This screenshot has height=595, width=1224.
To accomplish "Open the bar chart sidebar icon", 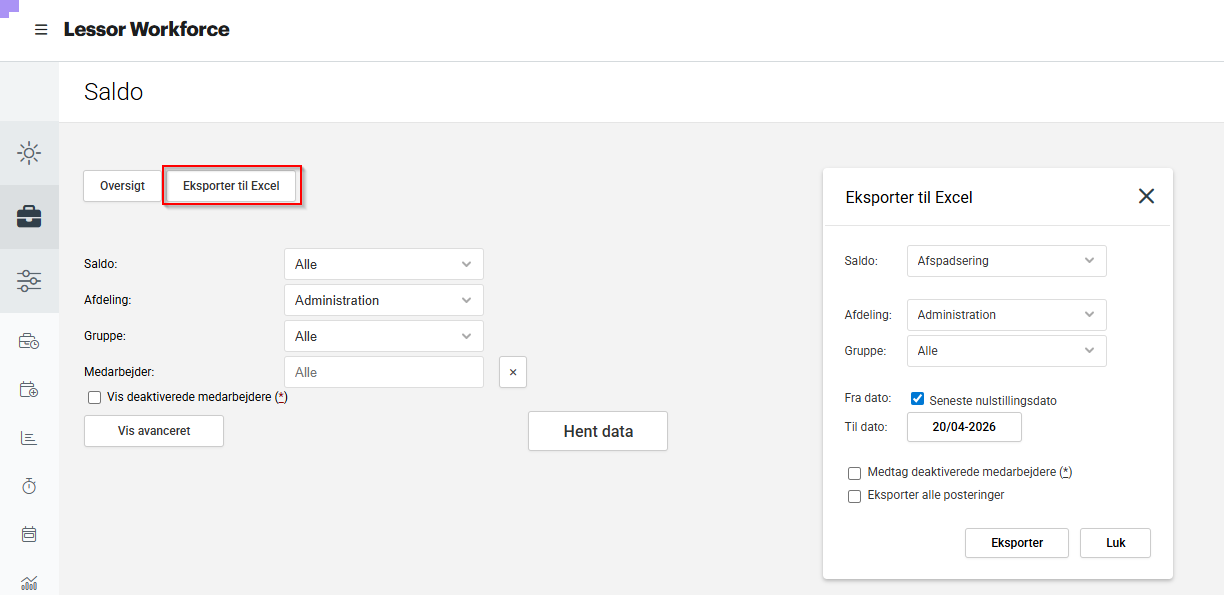I will click(x=29, y=438).
